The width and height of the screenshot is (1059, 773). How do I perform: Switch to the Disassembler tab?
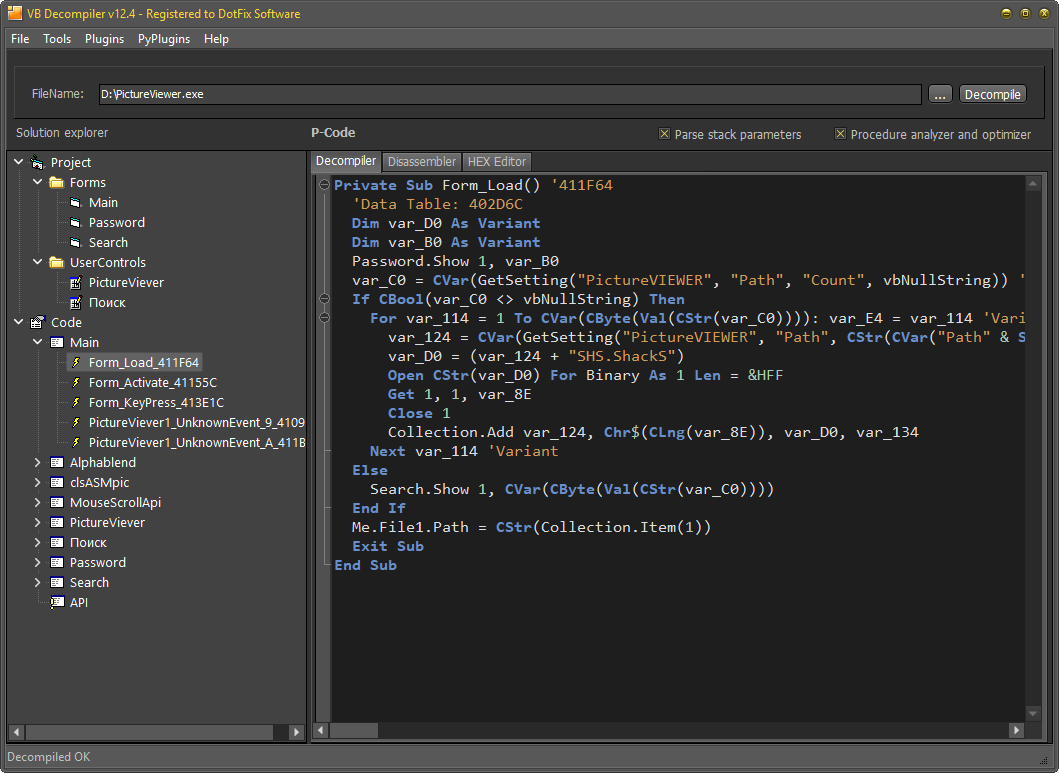421,162
